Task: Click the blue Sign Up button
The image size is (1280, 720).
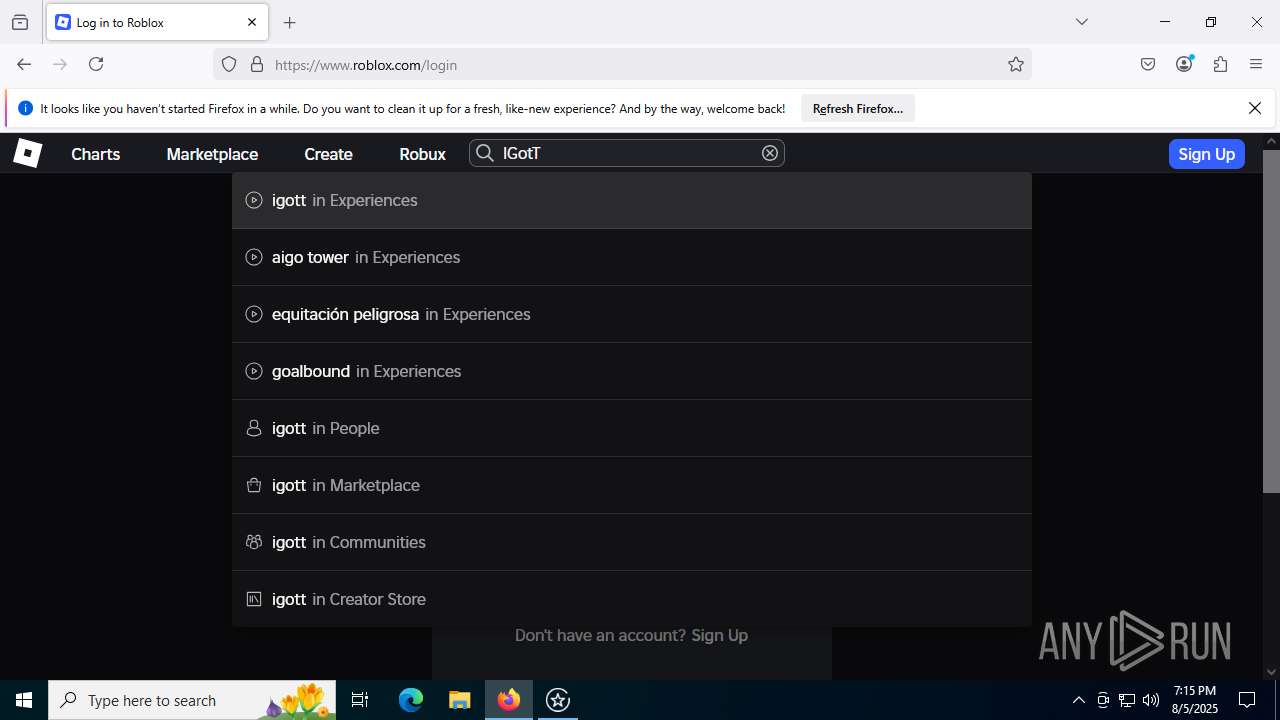Action: [x=1206, y=154]
